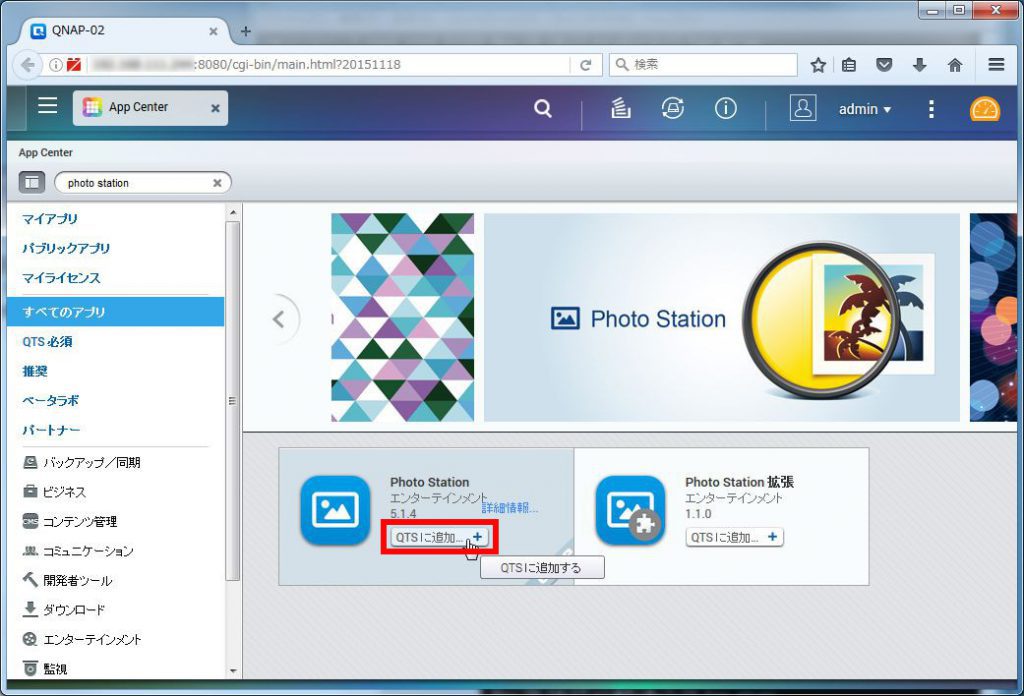Click the Photo Station app title

click(430, 482)
